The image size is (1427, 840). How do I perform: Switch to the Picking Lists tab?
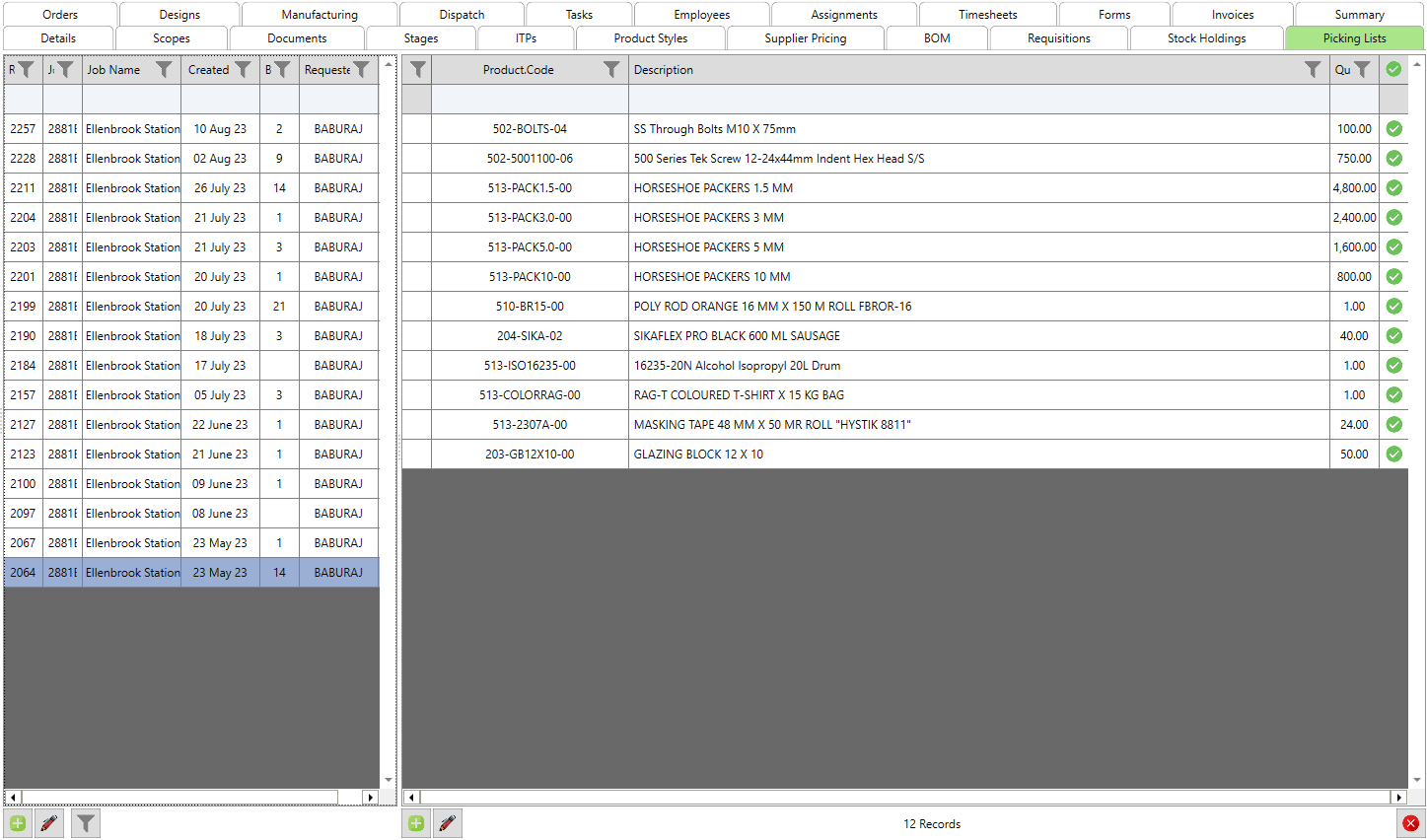pos(1354,37)
